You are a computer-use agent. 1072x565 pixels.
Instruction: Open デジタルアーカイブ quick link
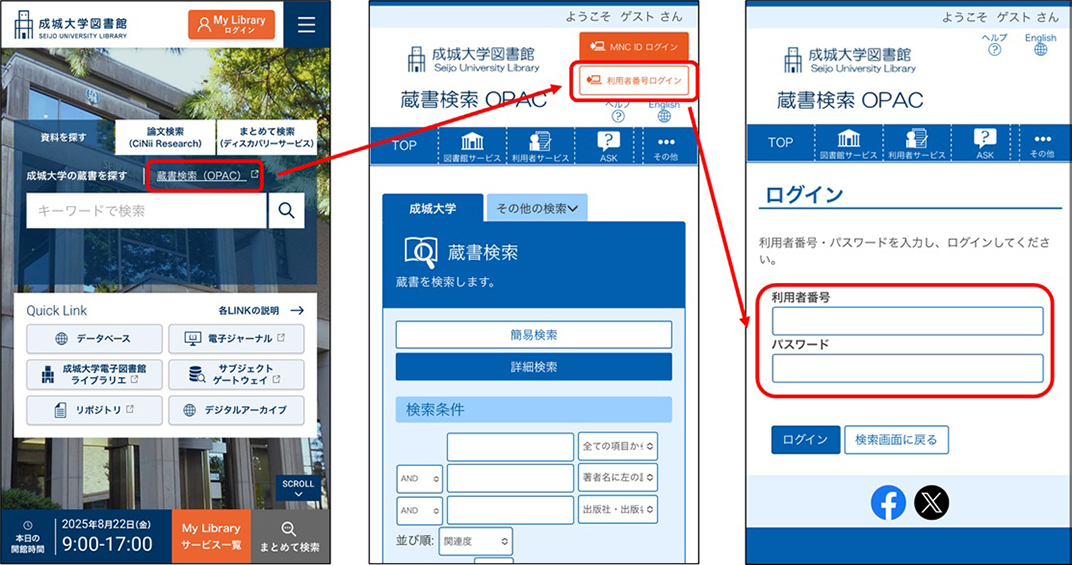point(236,410)
